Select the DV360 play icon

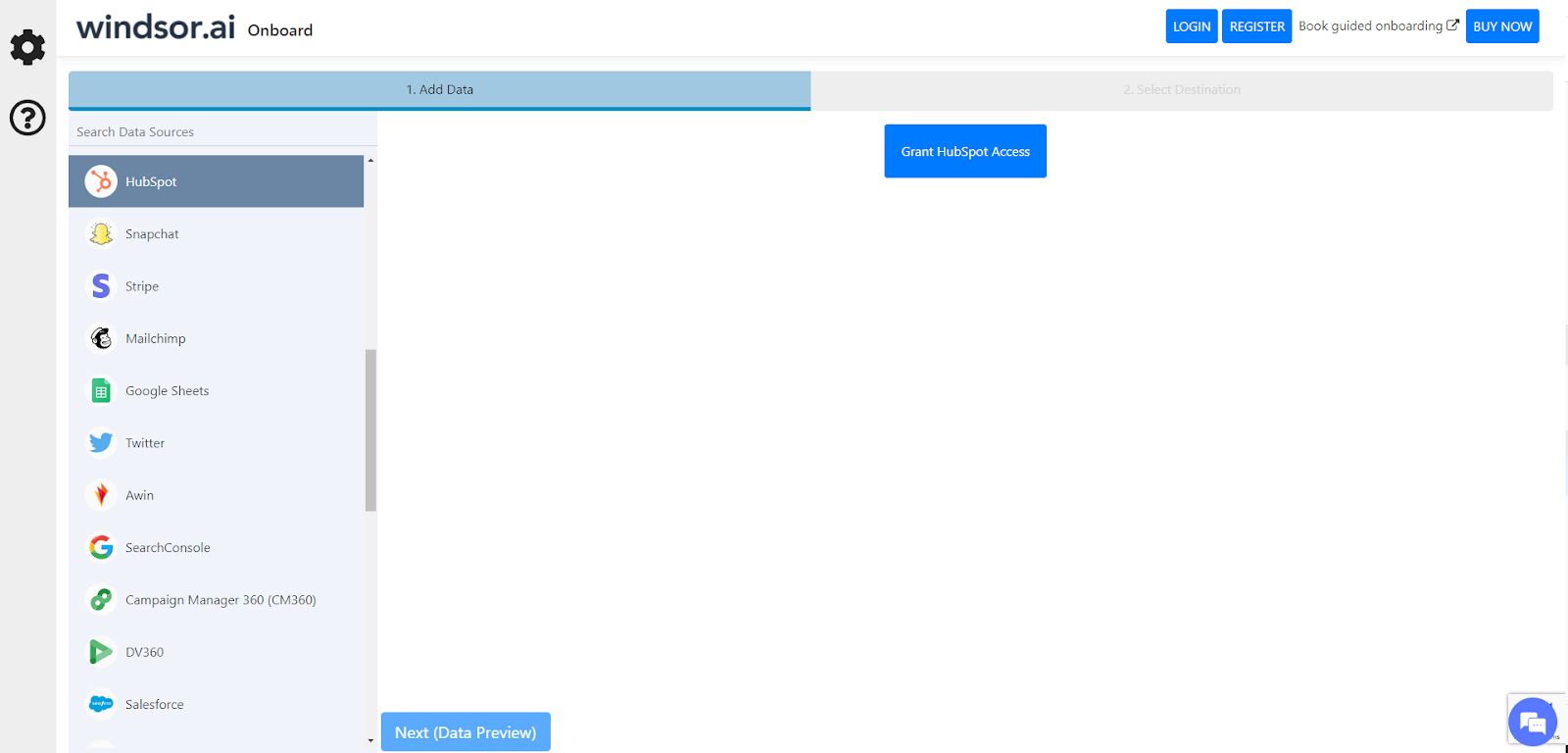point(101,651)
